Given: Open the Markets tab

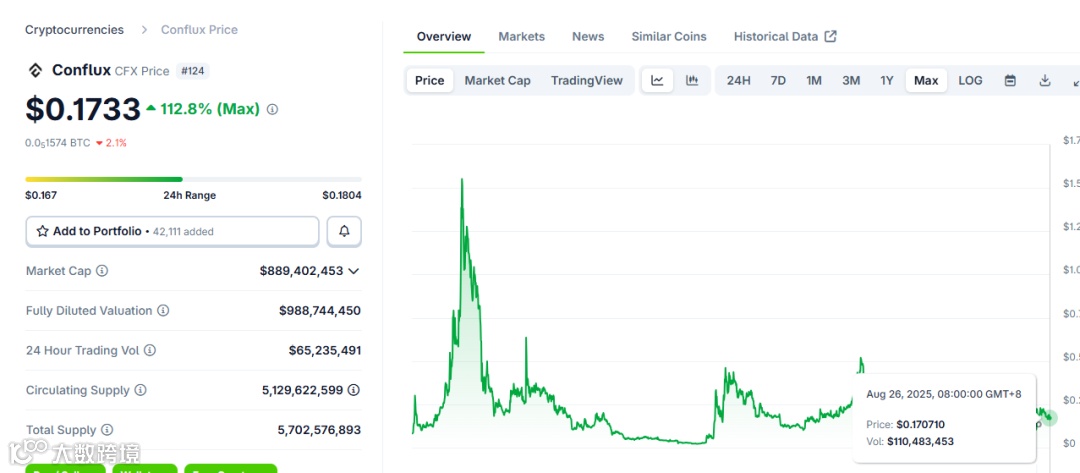Looking at the screenshot, I should [x=521, y=37].
